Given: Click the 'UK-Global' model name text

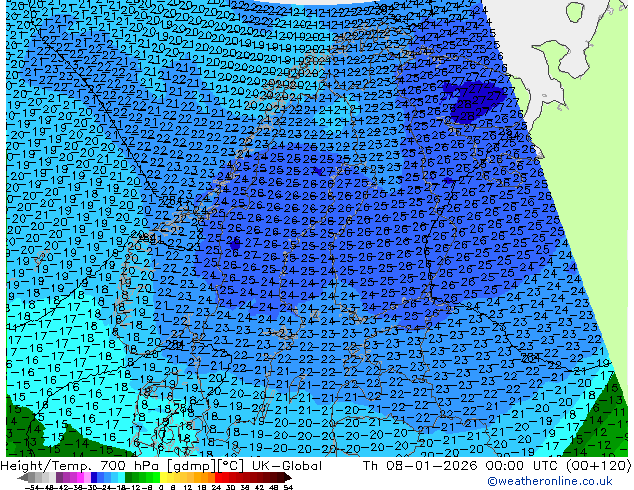Looking at the screenshot, I should tap(287, 466).
